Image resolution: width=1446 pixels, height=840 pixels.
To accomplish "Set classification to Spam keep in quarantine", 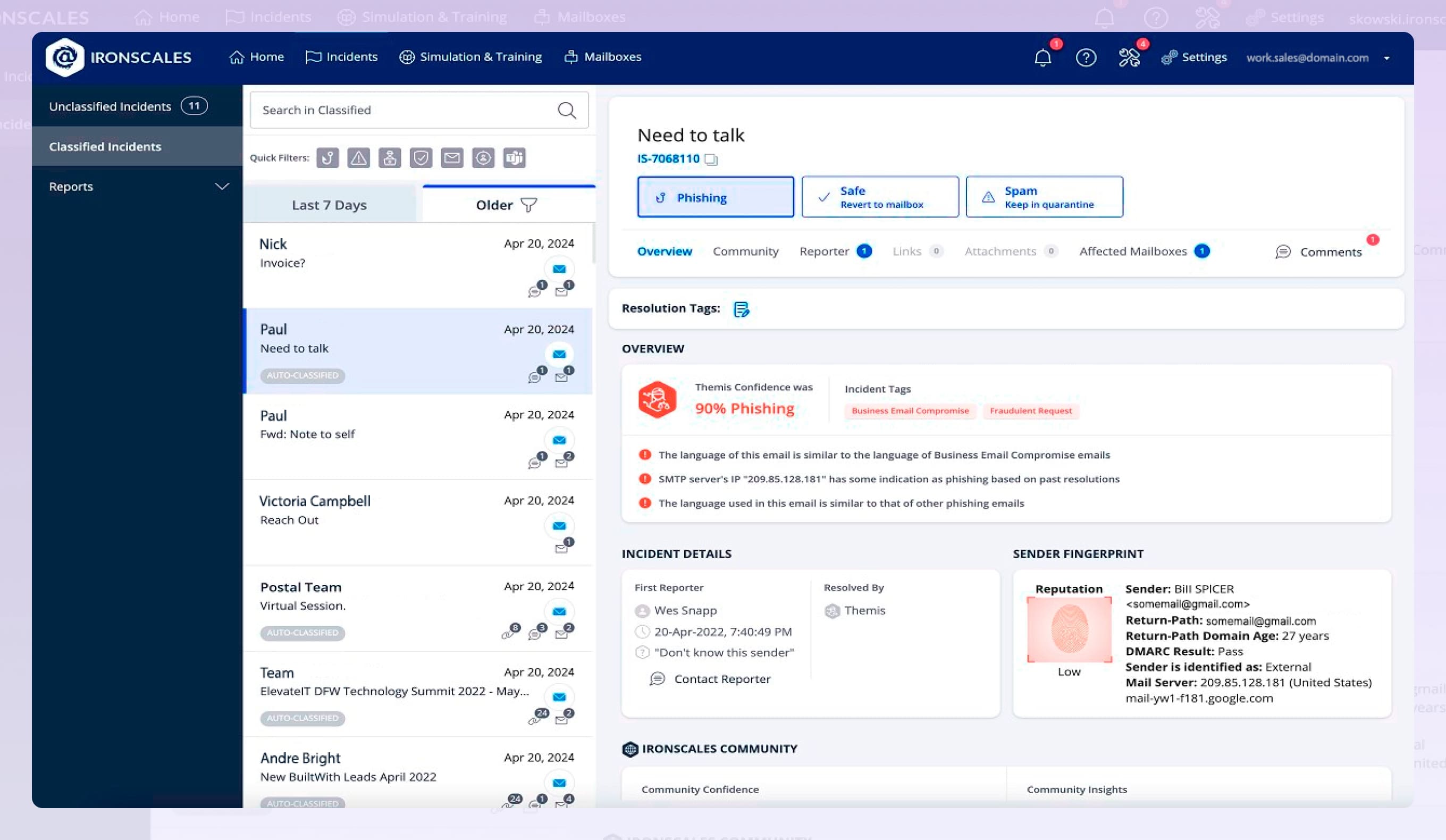I will (1044, 197).
